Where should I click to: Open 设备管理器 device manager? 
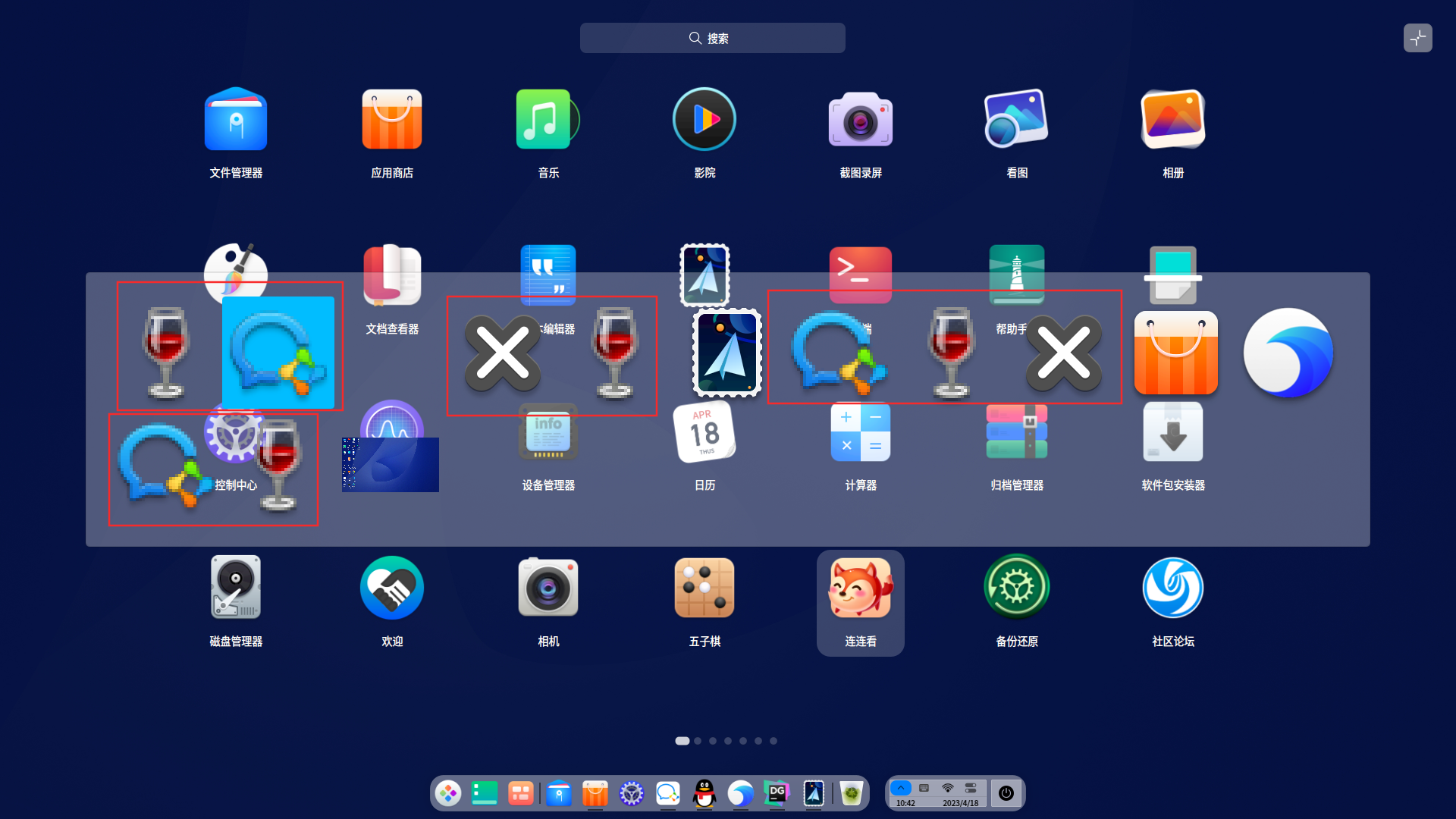tap(548, 432)
